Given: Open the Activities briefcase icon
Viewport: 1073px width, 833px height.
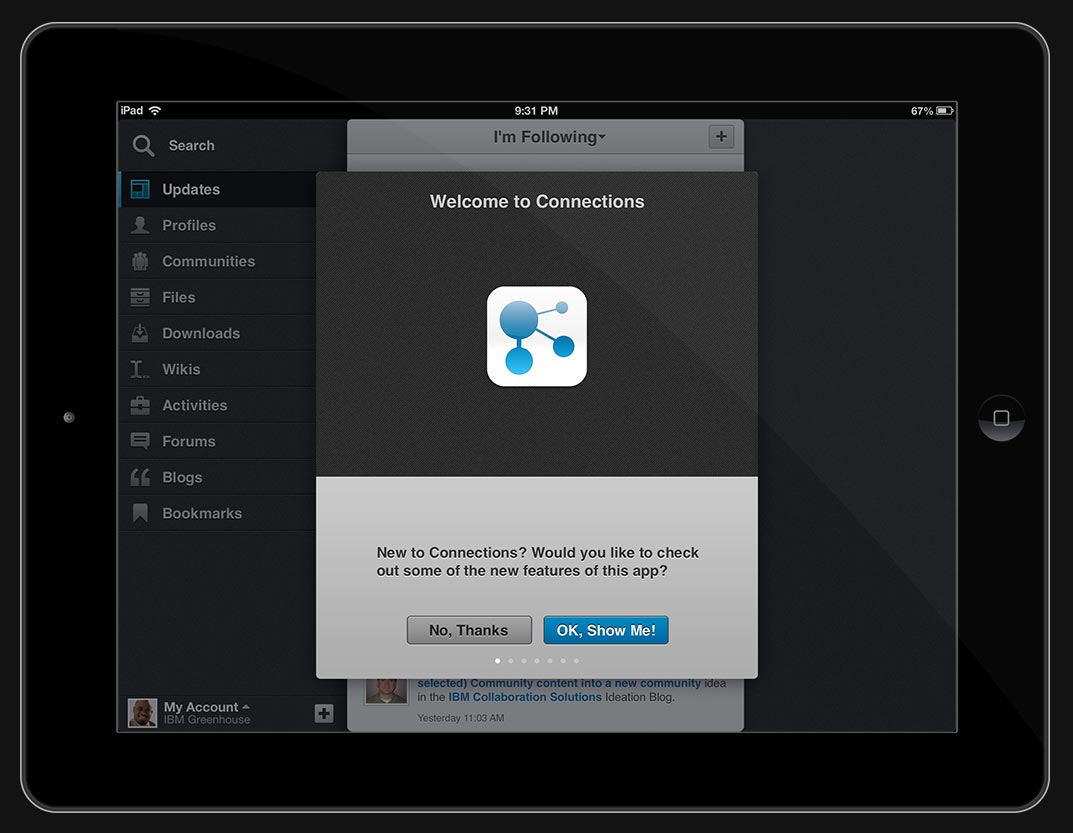Looking at the screenshot, I should tap(140, 406).
